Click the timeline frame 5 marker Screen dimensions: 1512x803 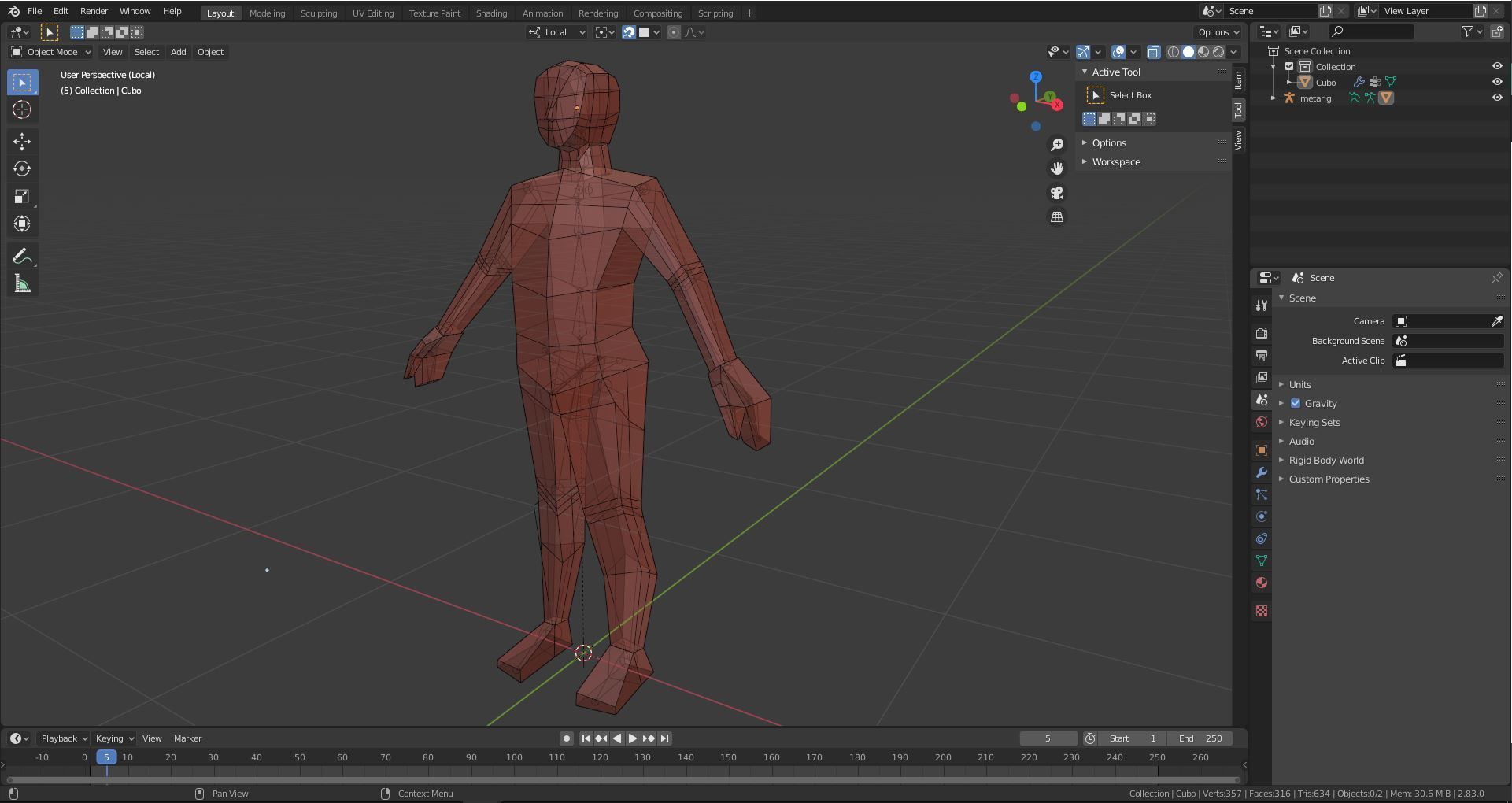pyautogui.click(x=106, y=757)
